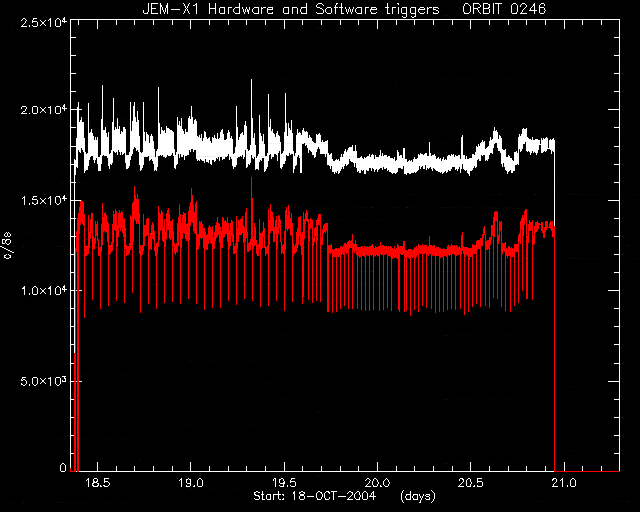Screen dimensions: 640x512
Task: Click the c/8s y-axis unit label
Action: (8, 245)
